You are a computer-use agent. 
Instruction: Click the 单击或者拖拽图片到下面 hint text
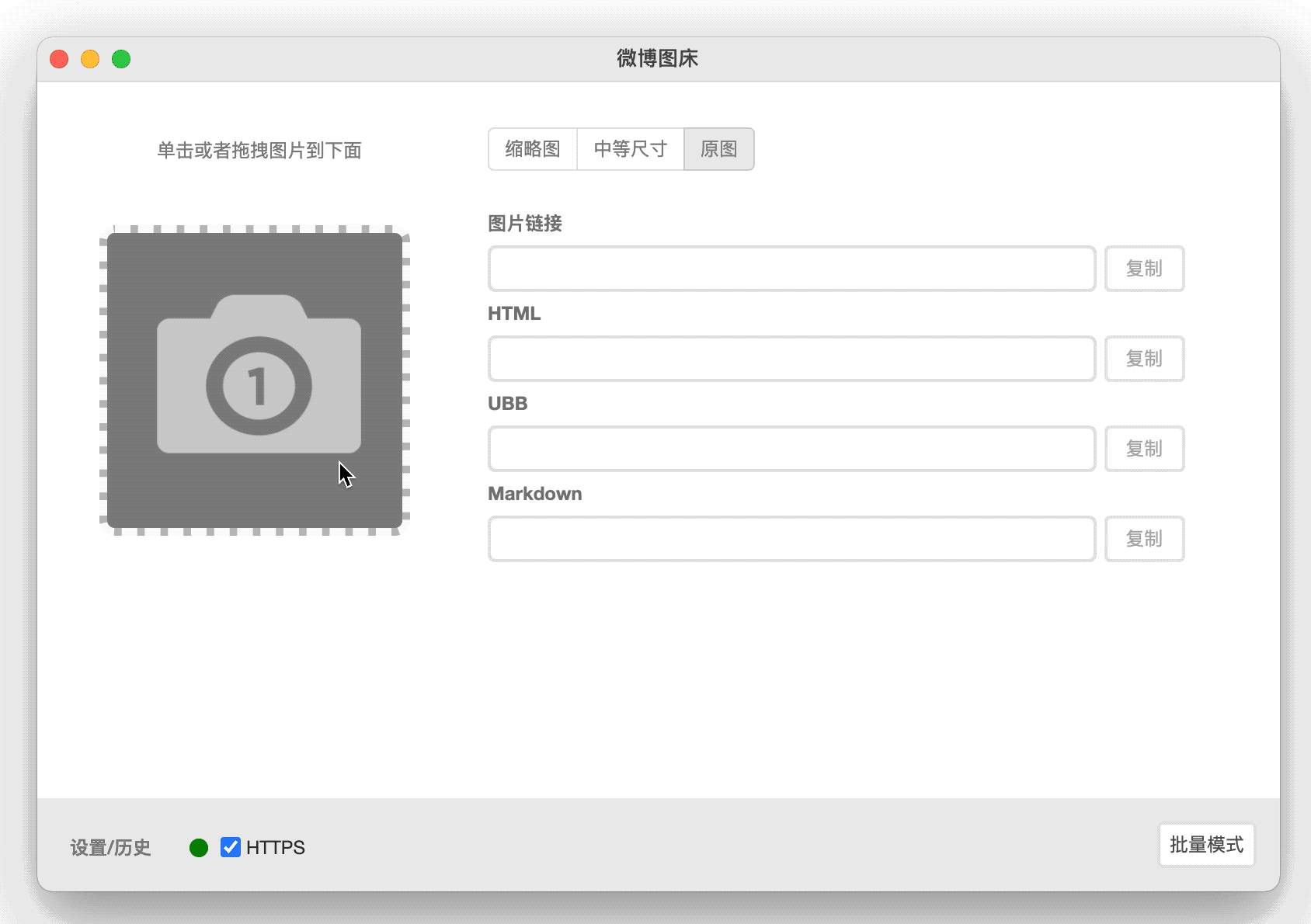259,151
